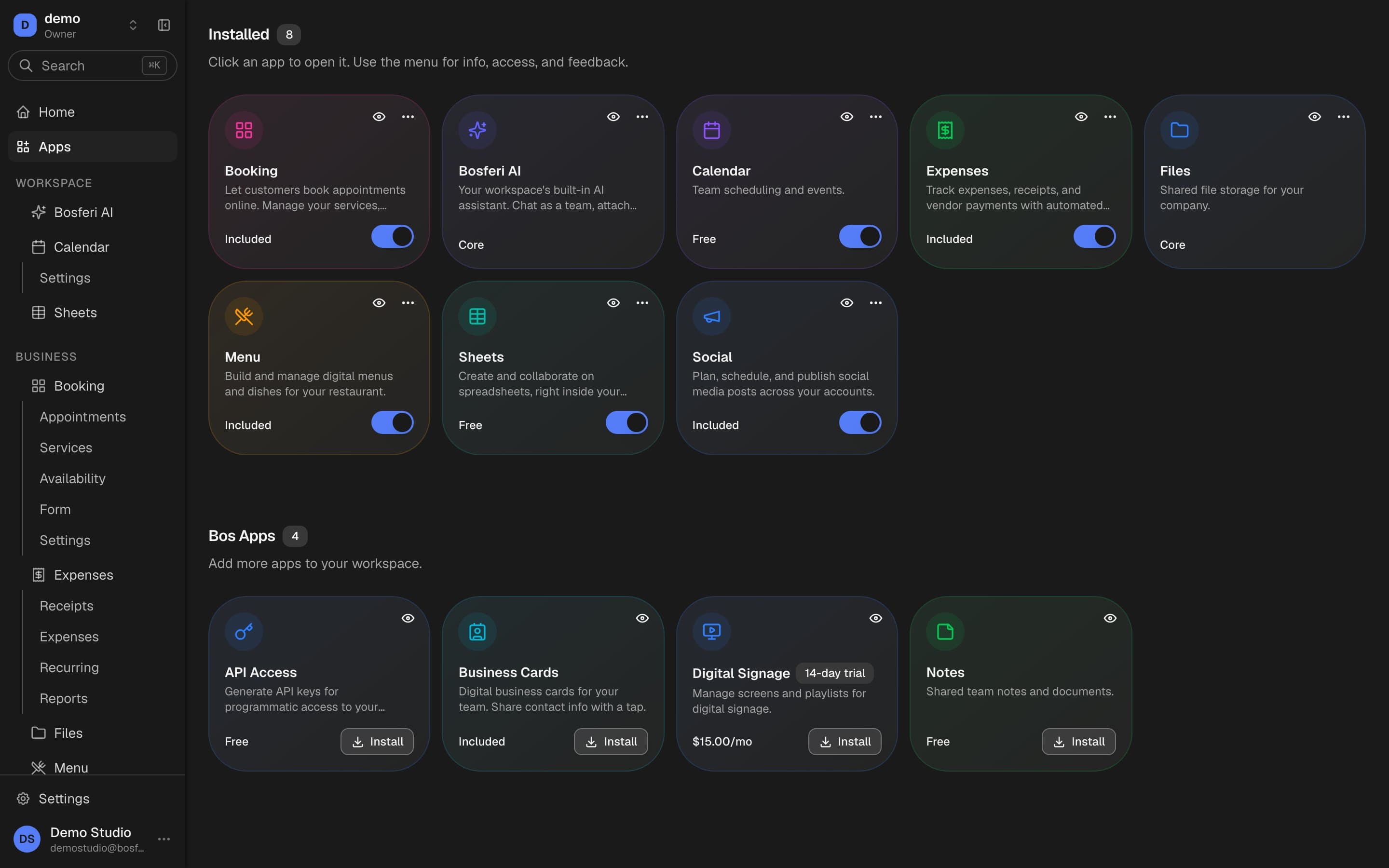Open the workspace switcher chevron next to demo

click(133, 25)
